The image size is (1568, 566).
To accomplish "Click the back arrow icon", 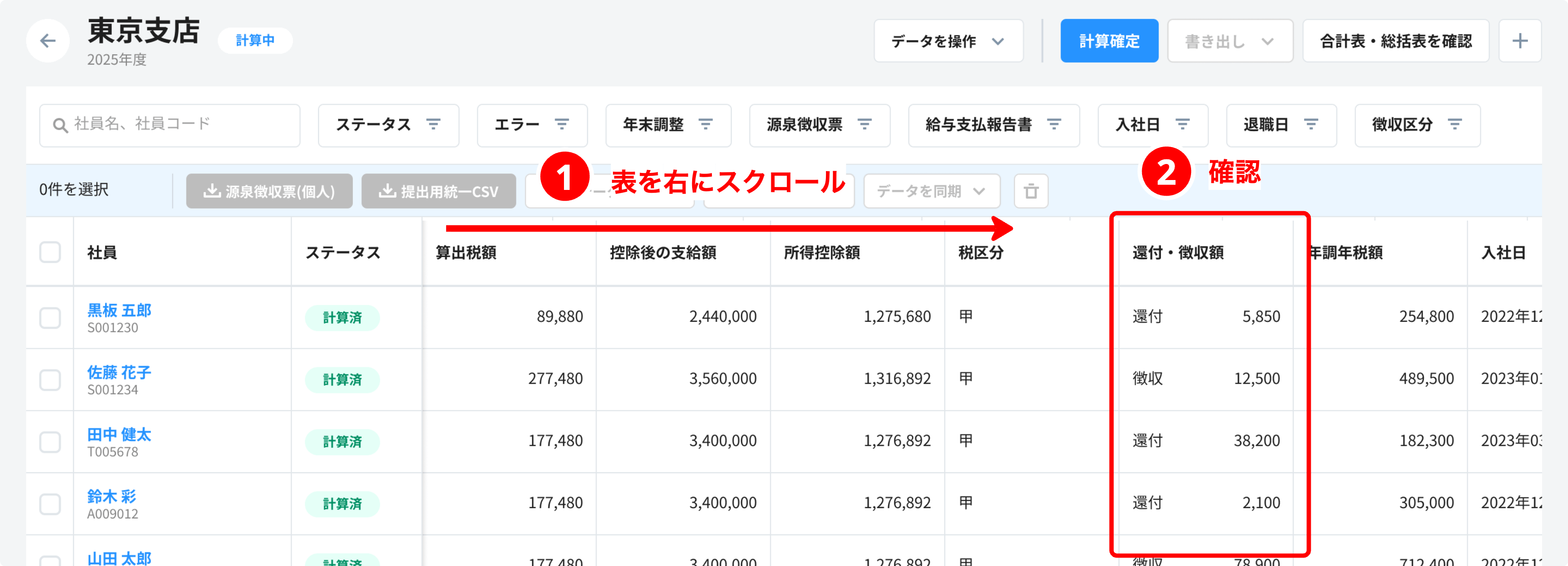I will tap(48, 41).
